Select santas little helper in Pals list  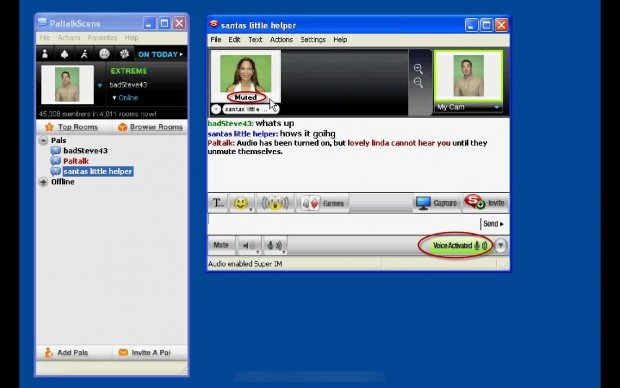click(97, 171)
